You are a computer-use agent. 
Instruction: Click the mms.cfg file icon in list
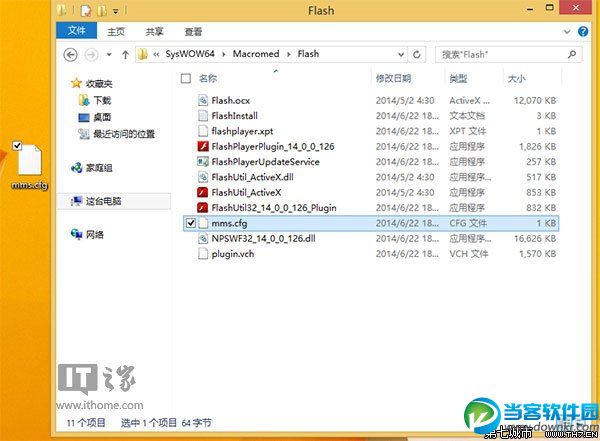tap(203, 223)
